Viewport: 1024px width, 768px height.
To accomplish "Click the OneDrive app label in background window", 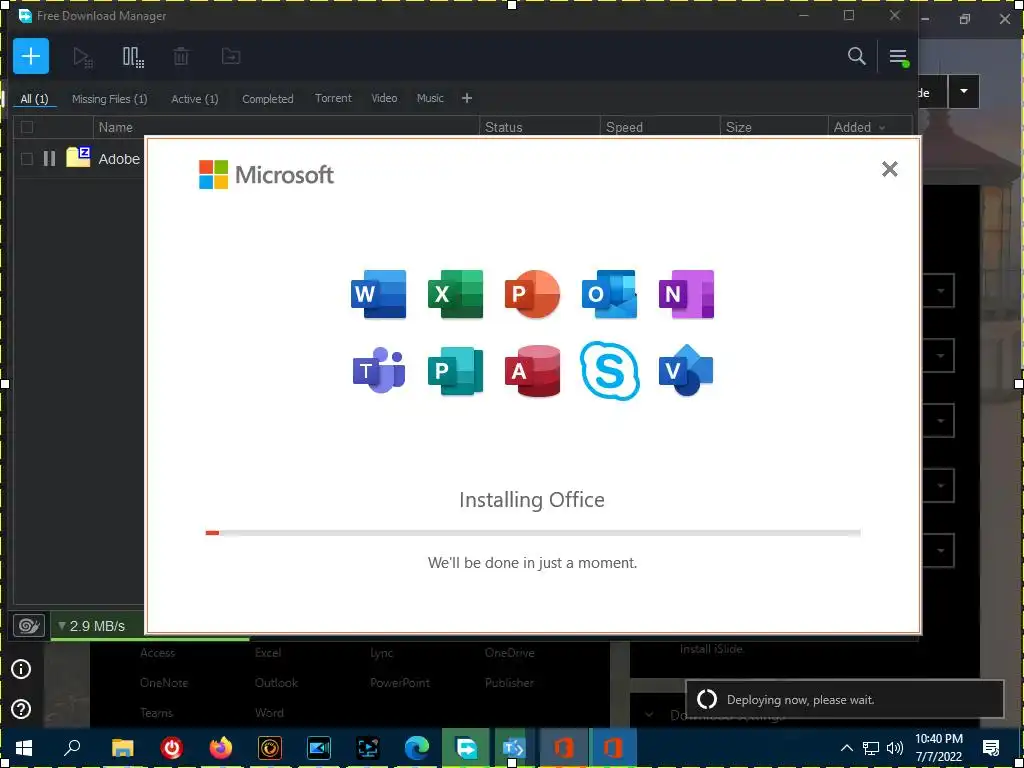I will pos(509,652).
